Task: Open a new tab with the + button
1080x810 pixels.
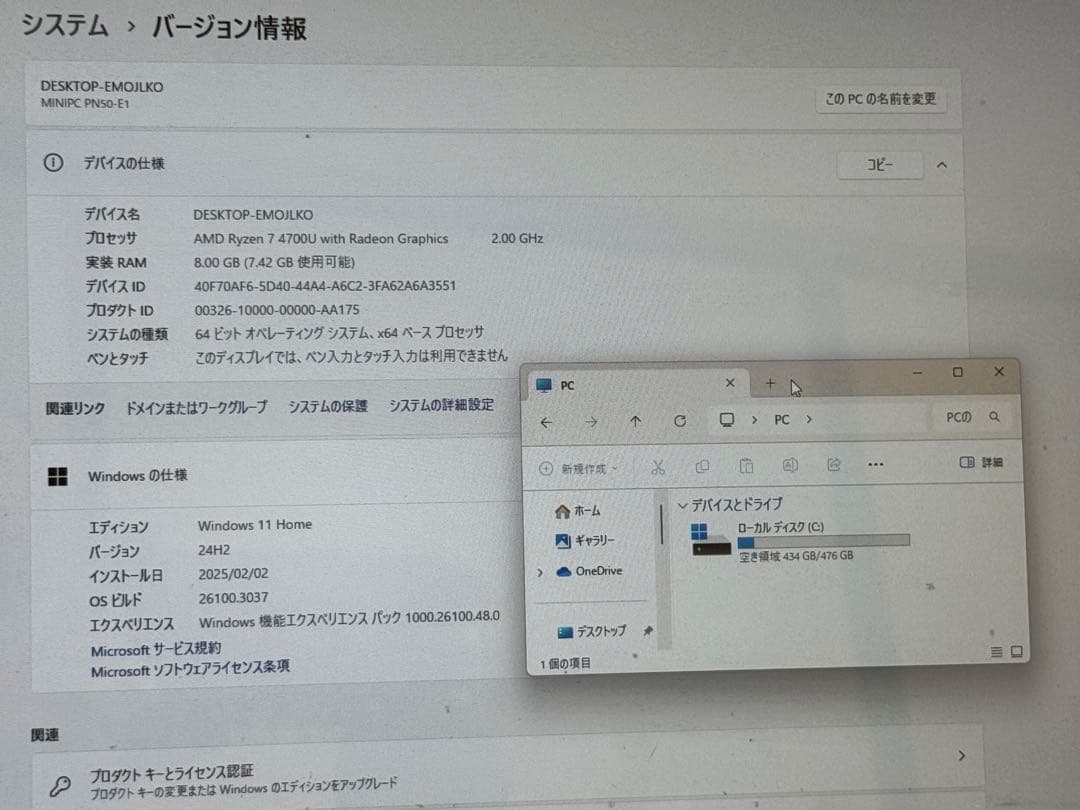Action: [x=770, y=383]
